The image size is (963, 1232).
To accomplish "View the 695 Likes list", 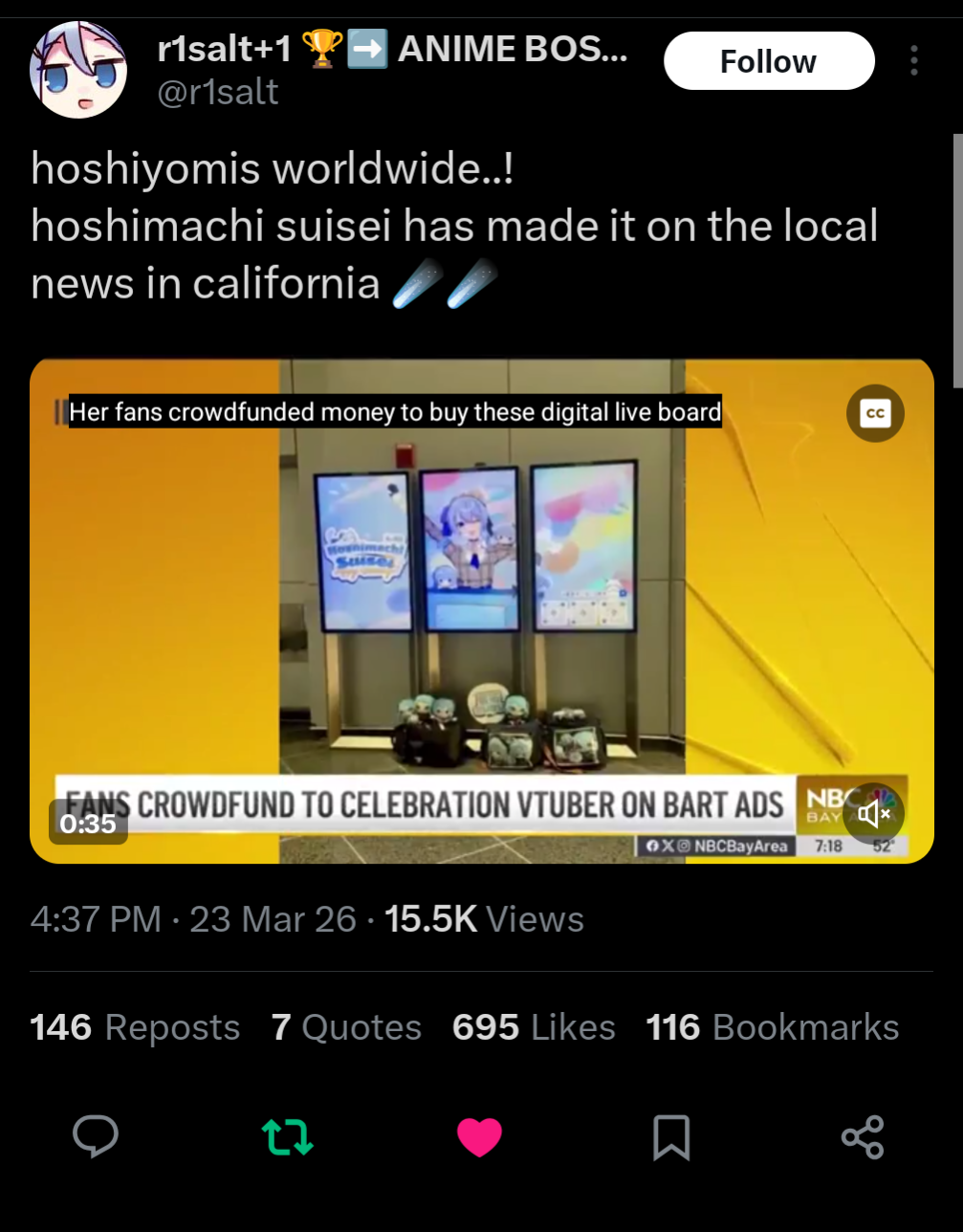I will click(534, 1027).
